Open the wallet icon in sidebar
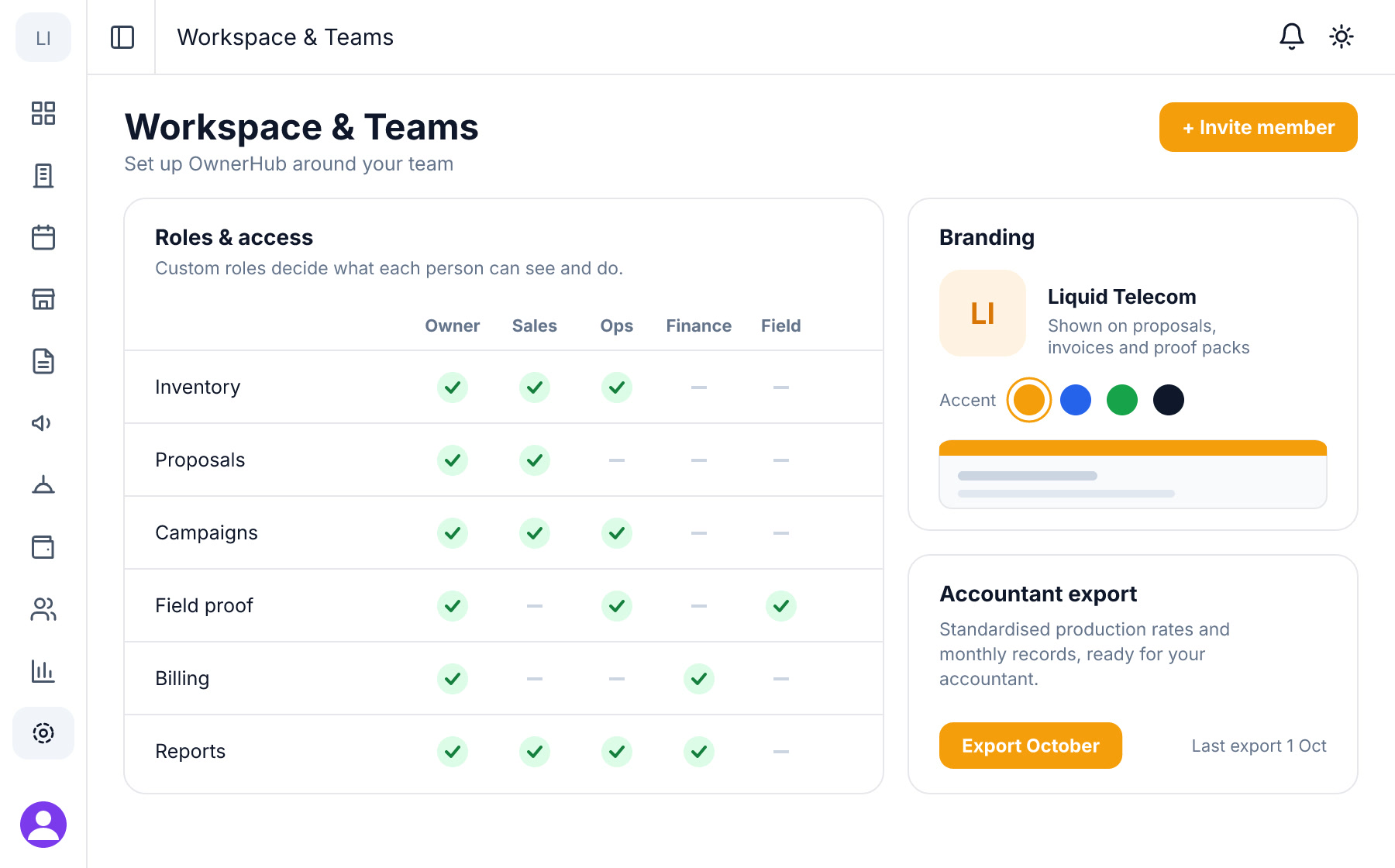1395x868 pixels. (43, 547)
